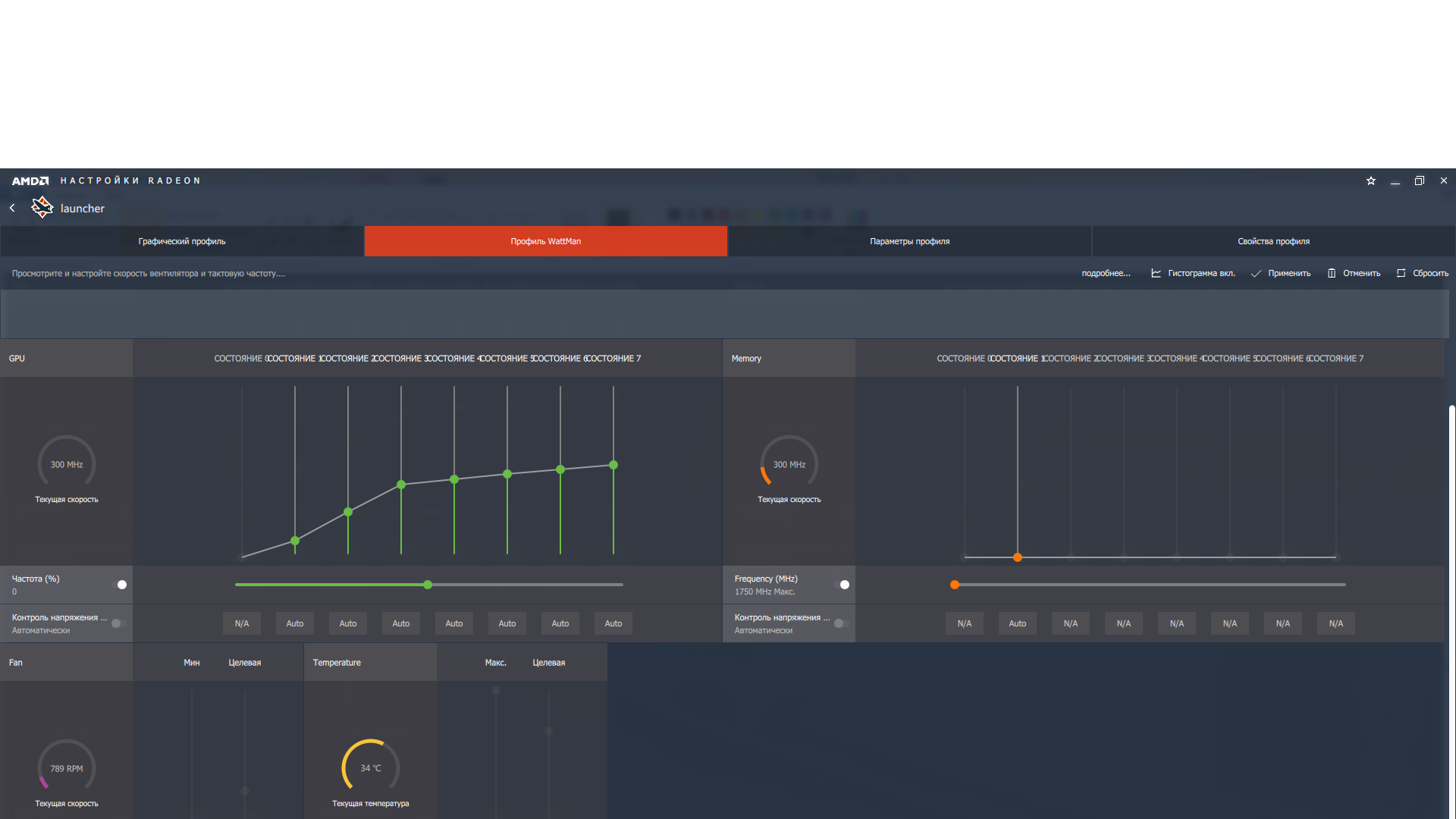Open Параметры профиля tab
The height and width of the screenshot is (819, 1456).
pos(909,241)
